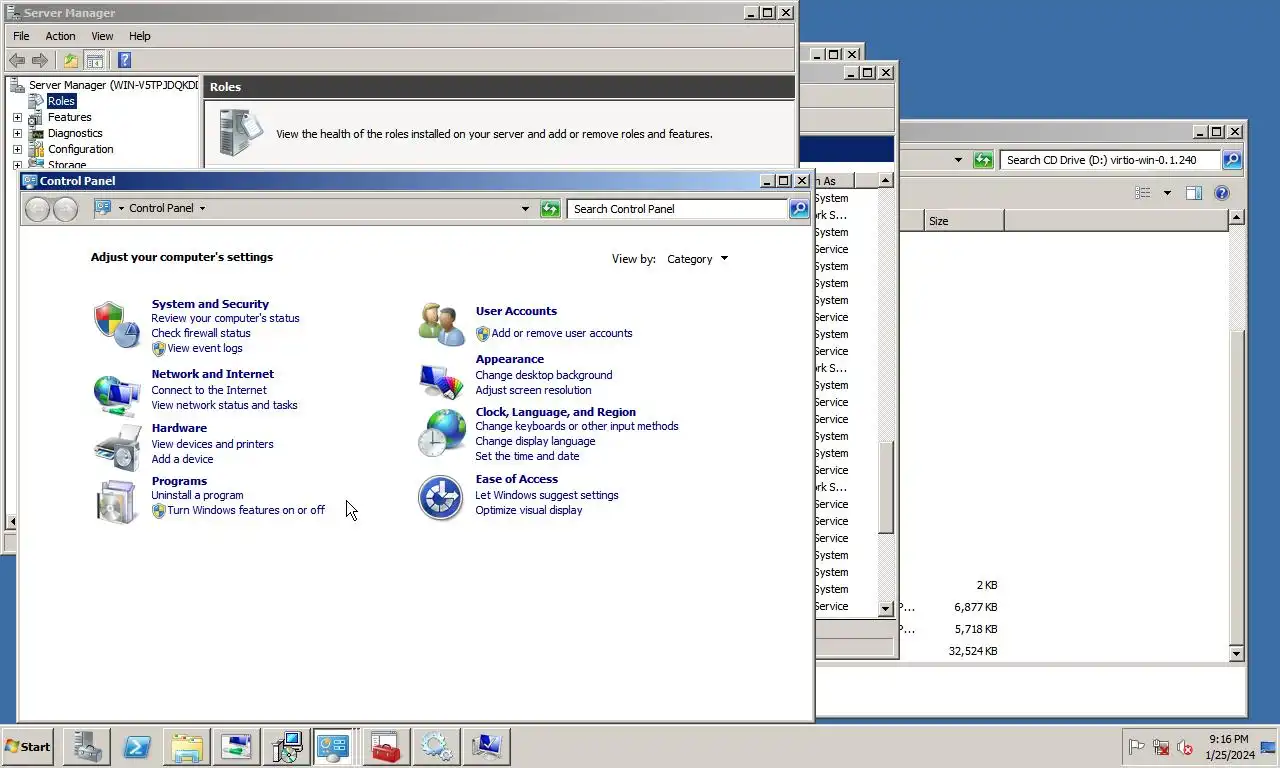The image size is (1280, 768).
Task: Open Control Panel address history dropdown
Action: (x=525, y=208)
